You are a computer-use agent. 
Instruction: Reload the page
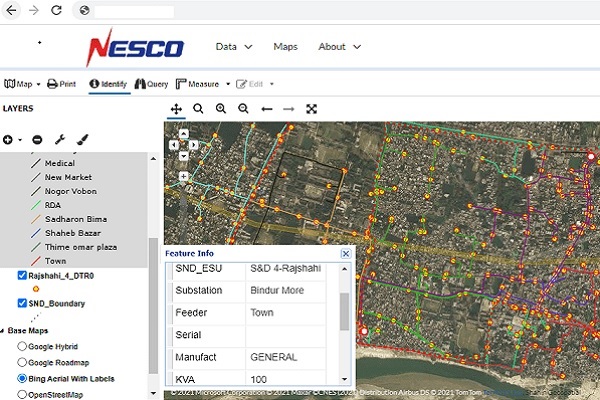pyautogui.click(x=56, y=10)
